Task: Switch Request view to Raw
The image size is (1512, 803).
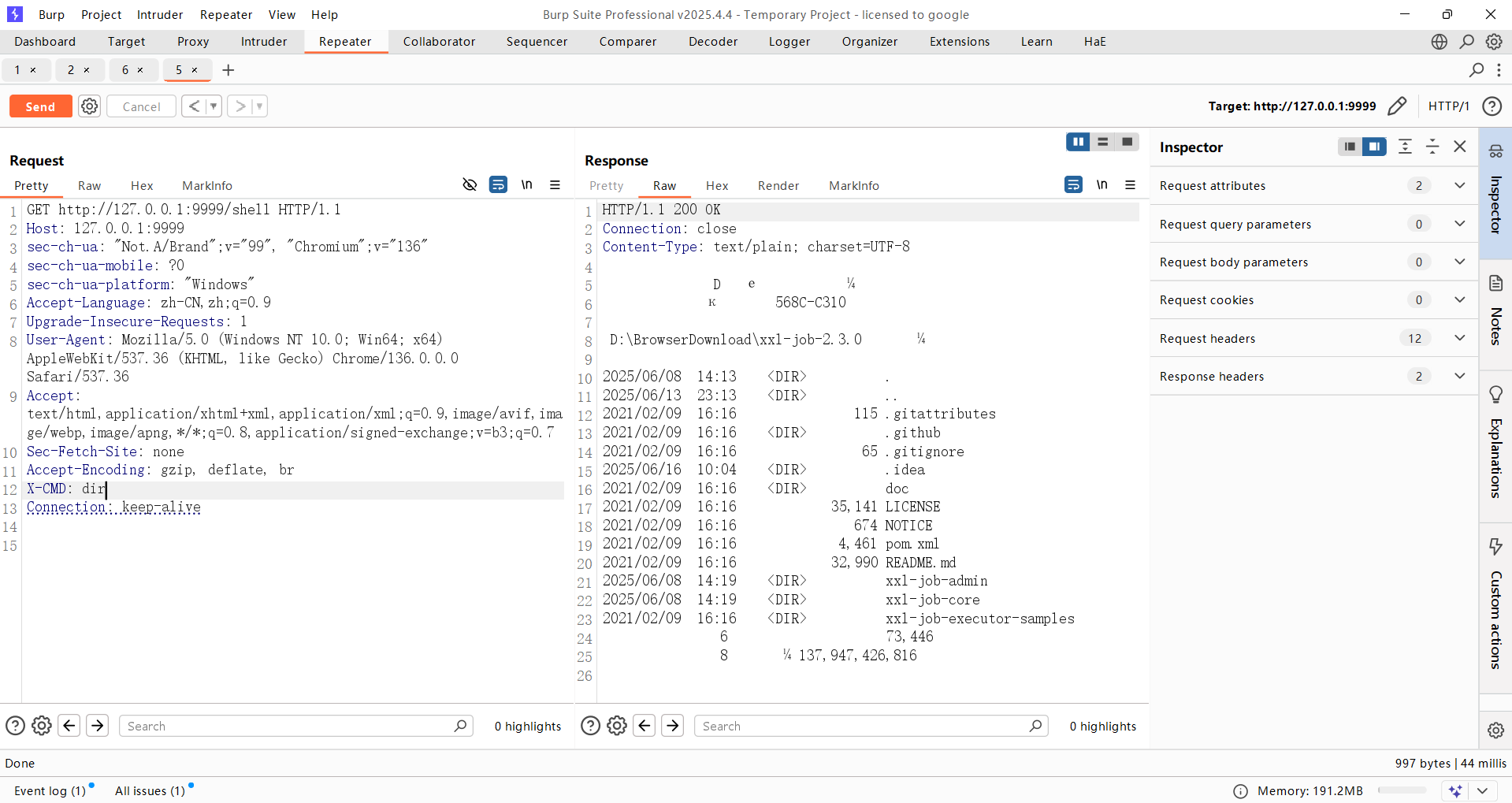Action: coord(89,186)
